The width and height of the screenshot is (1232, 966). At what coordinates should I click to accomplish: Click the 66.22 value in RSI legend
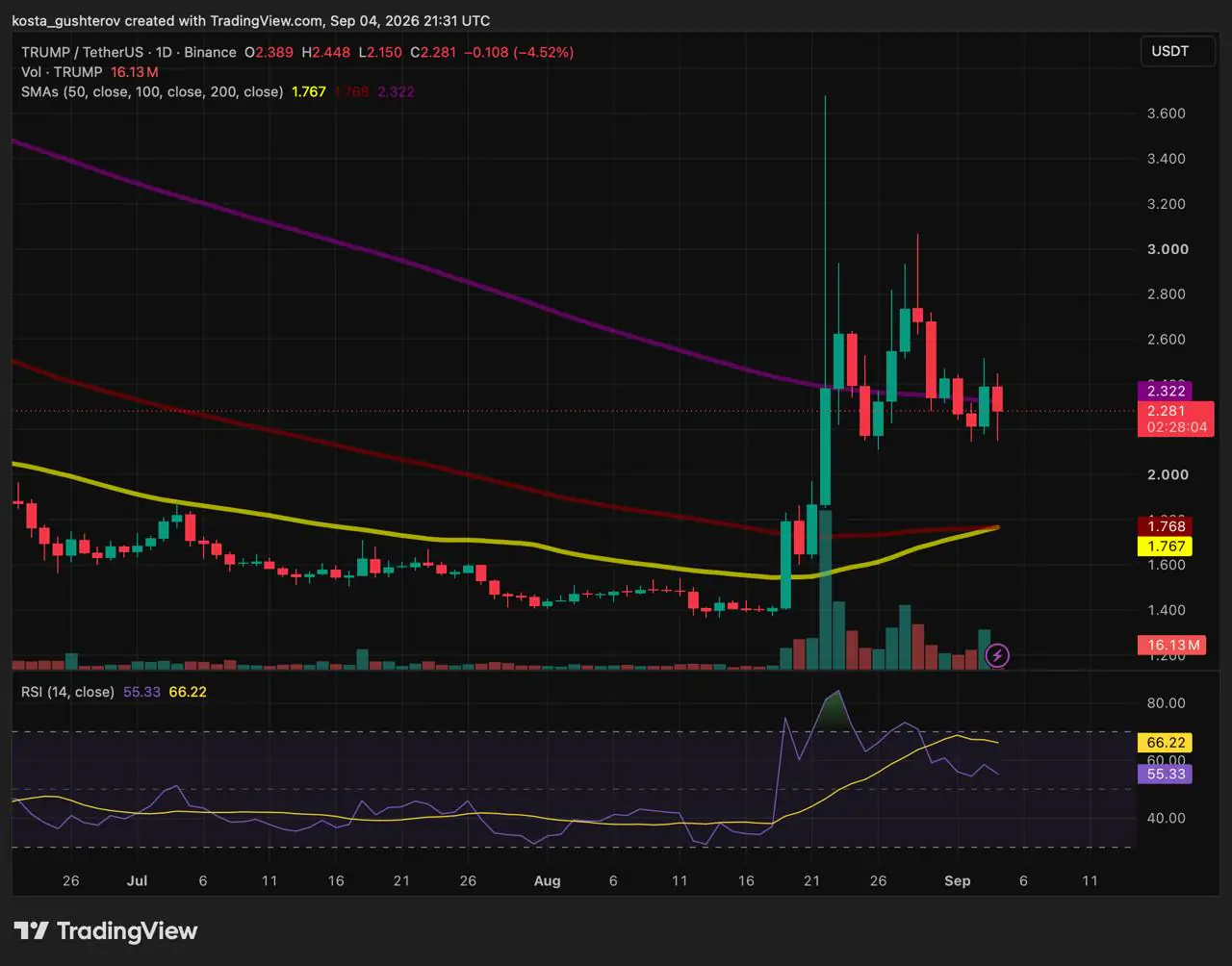coord(188,692)
